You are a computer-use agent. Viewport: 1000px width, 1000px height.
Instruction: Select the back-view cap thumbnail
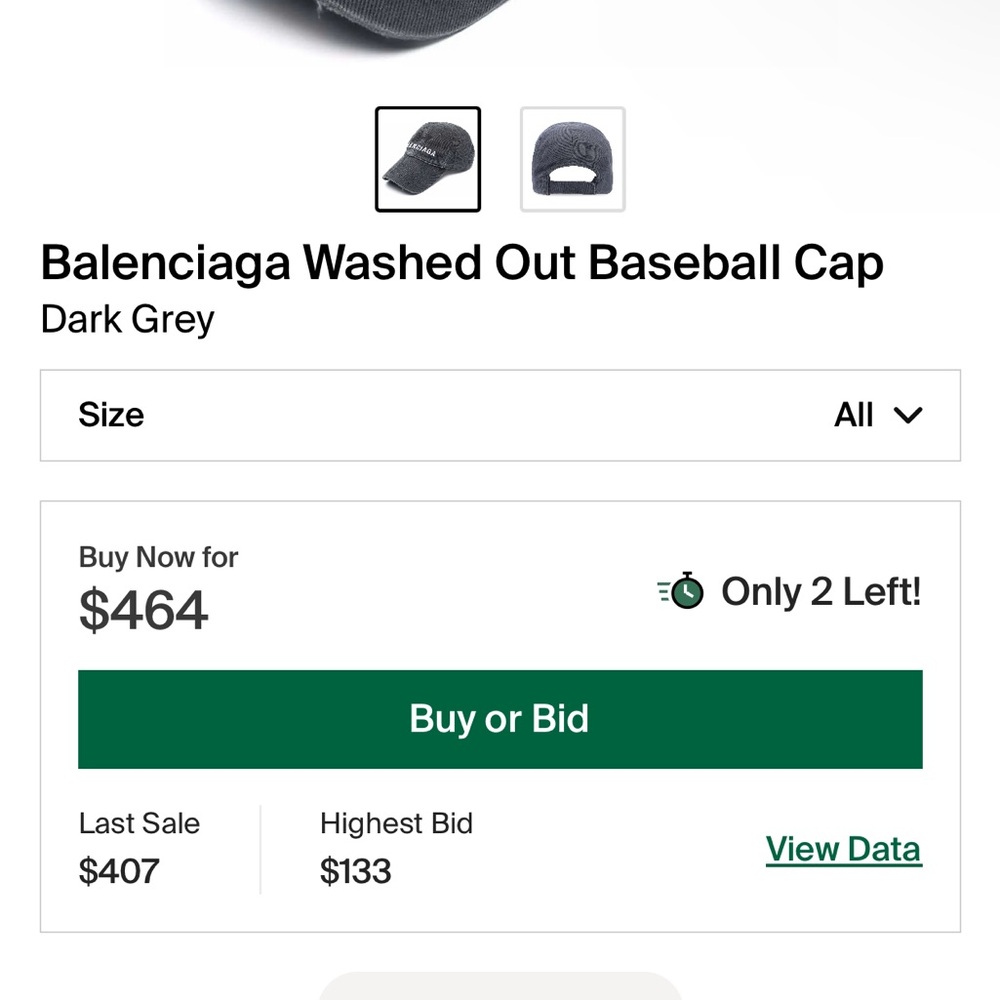pyautogui.click(x=571, y=159)
